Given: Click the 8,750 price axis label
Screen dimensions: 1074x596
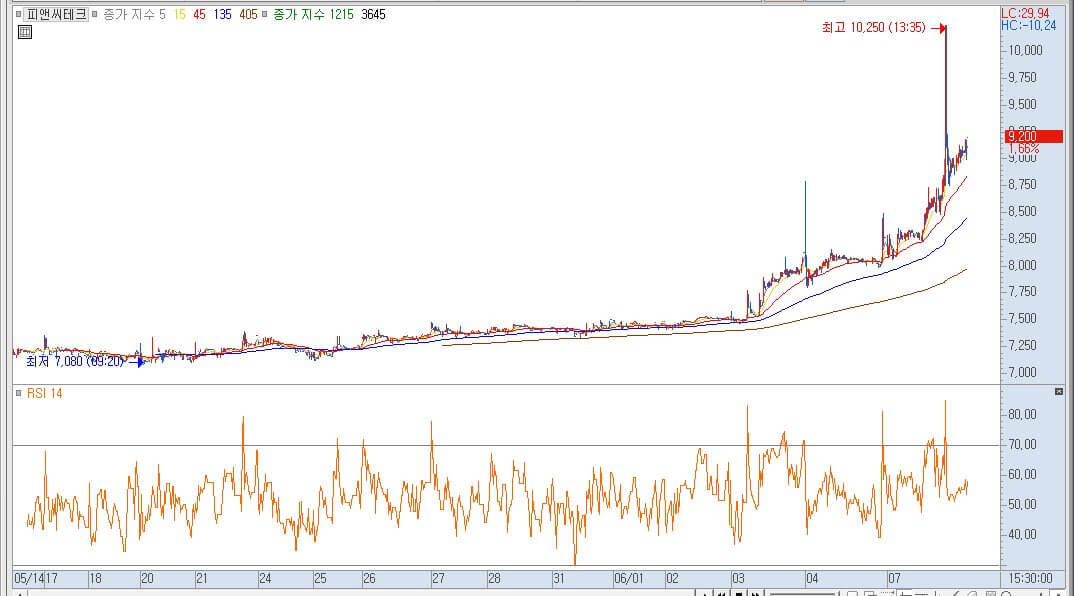Looking at the screenshot, I should pyautogui.click(x=1022, y=184).
